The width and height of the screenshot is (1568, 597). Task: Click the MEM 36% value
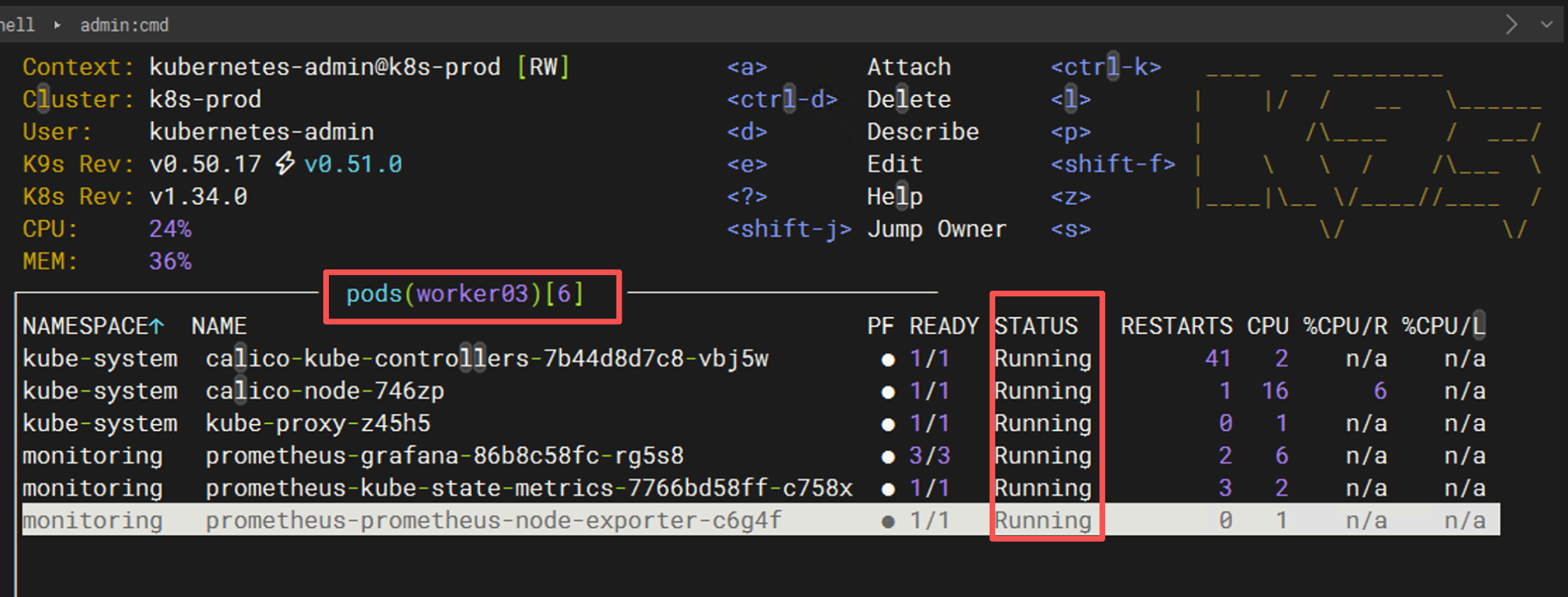point(170,262)
